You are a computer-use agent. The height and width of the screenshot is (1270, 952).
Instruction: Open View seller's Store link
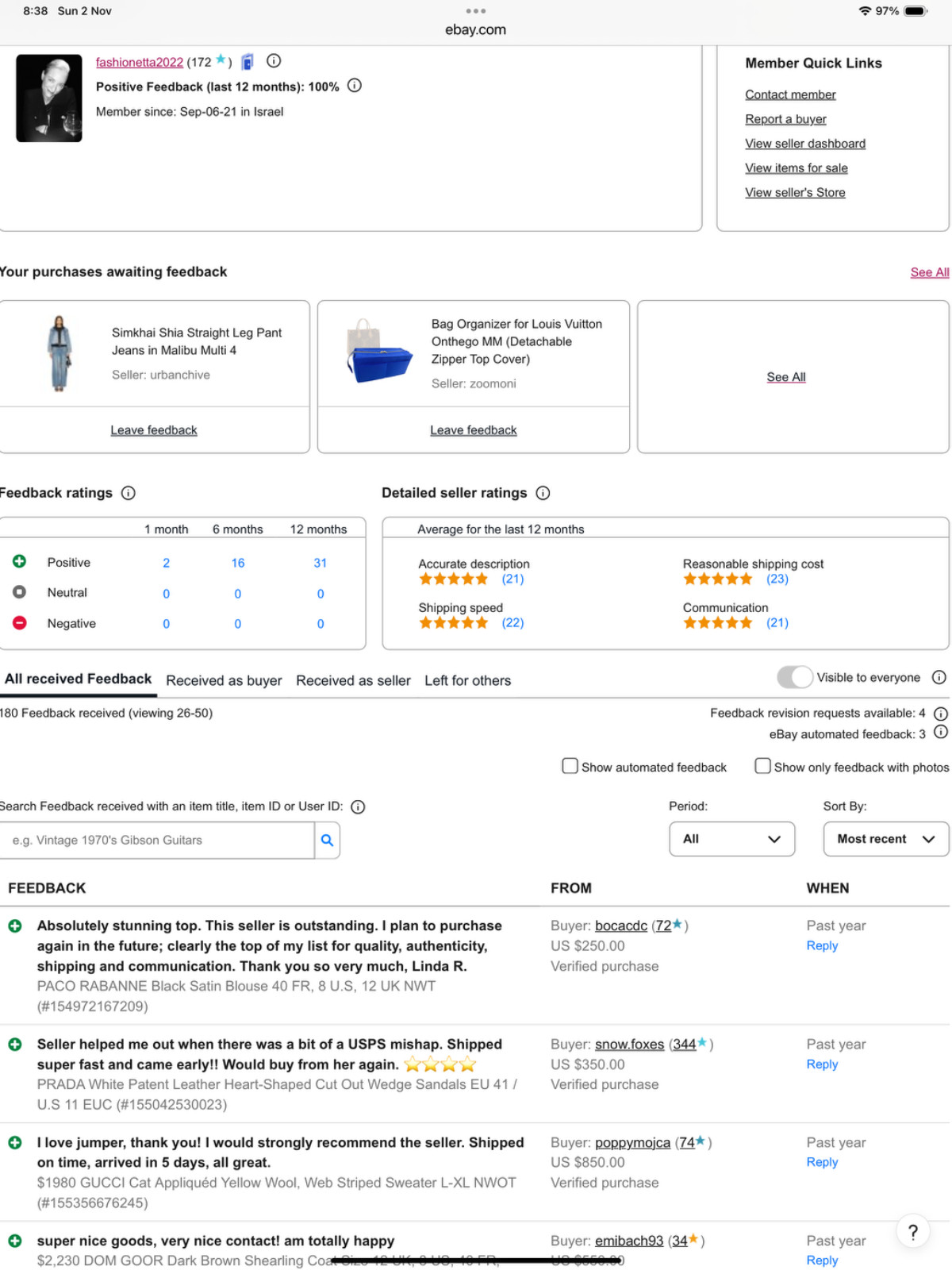click(795, 192)
